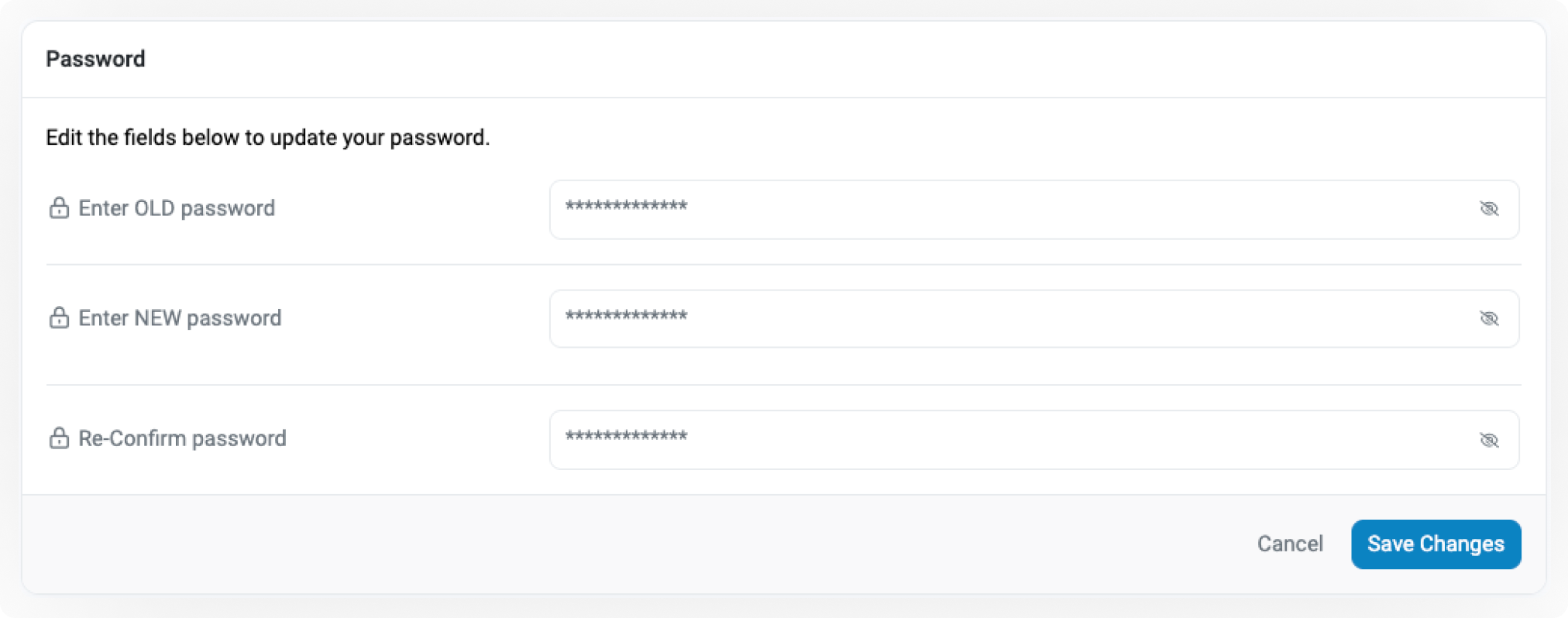Click the "Re-Confirm password" label
This screenshot has height=618, width=1568.
pyautogui.click(x=182, y=438)
